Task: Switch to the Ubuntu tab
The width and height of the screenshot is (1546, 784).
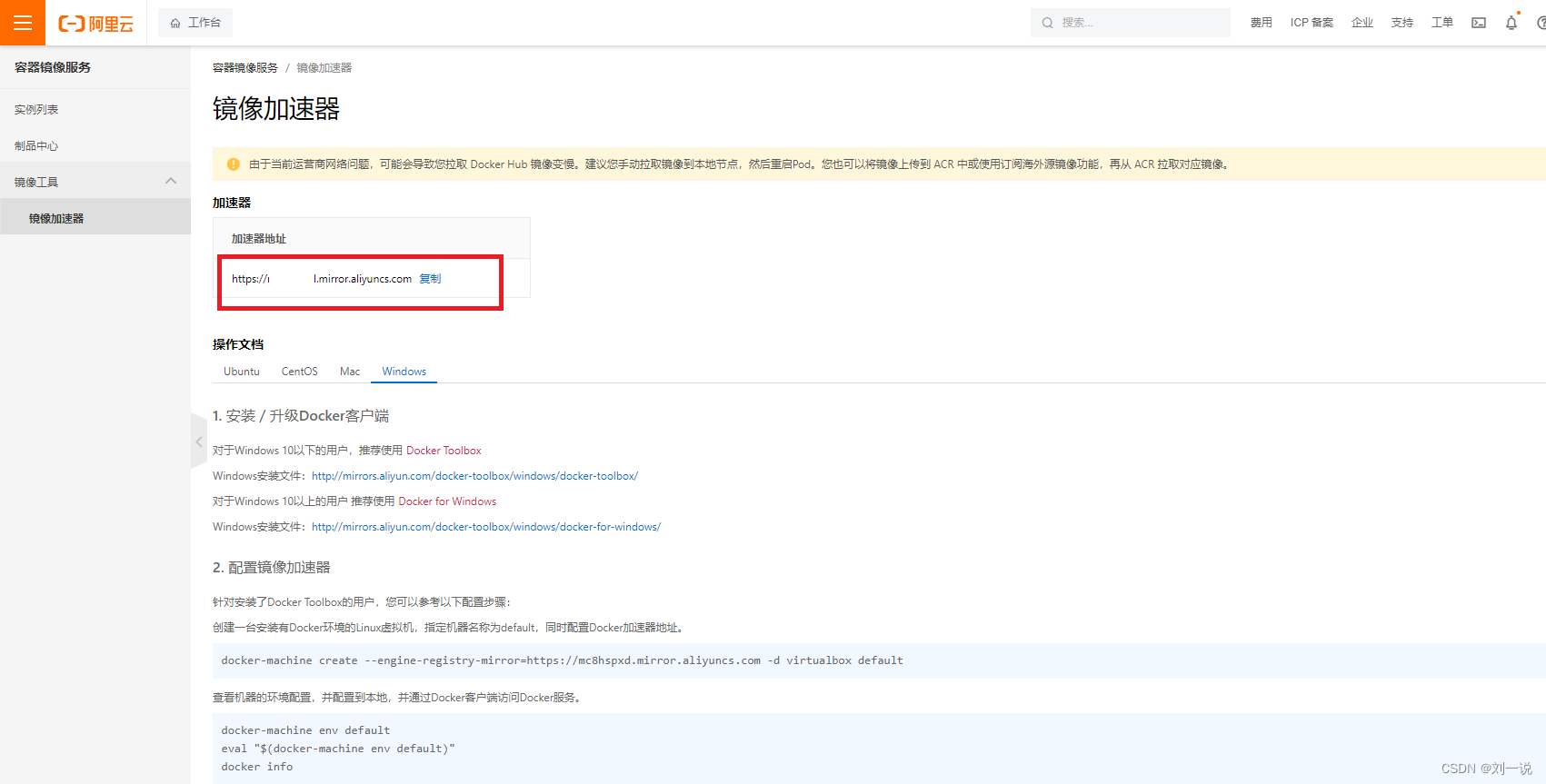Action: [x=242, y=372]
